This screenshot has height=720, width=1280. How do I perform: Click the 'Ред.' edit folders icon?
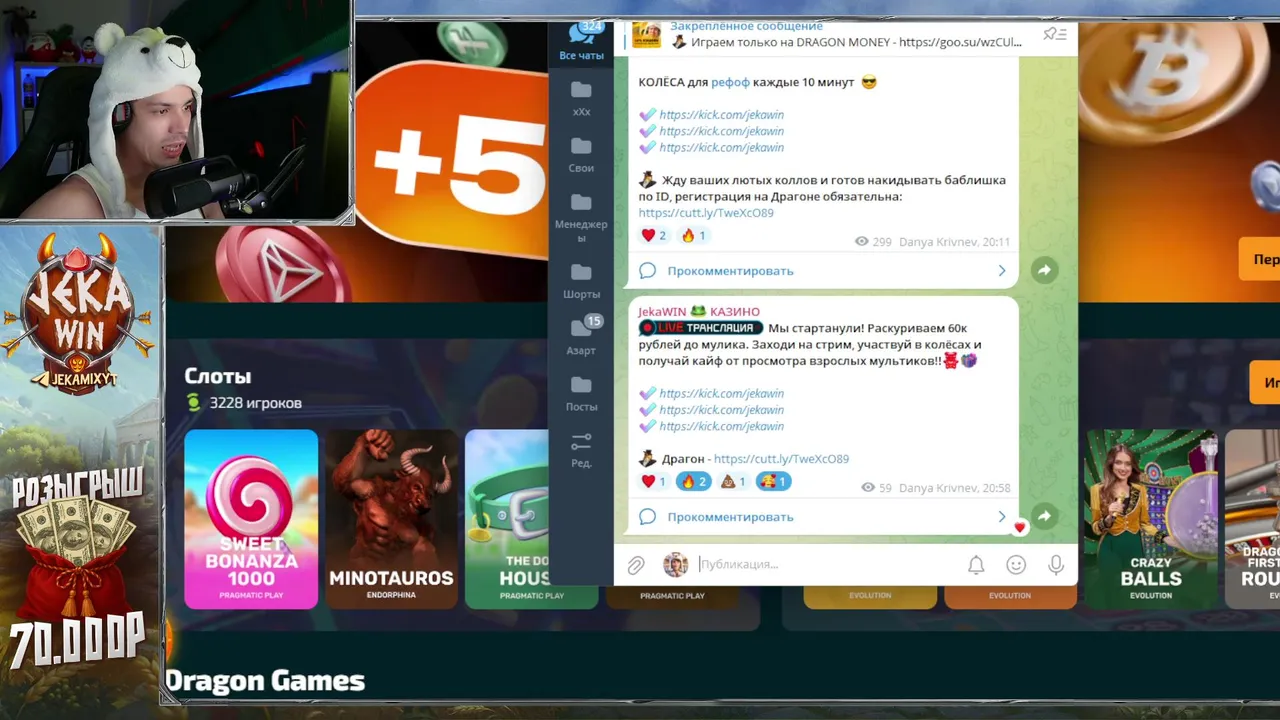tap(581, 450)
